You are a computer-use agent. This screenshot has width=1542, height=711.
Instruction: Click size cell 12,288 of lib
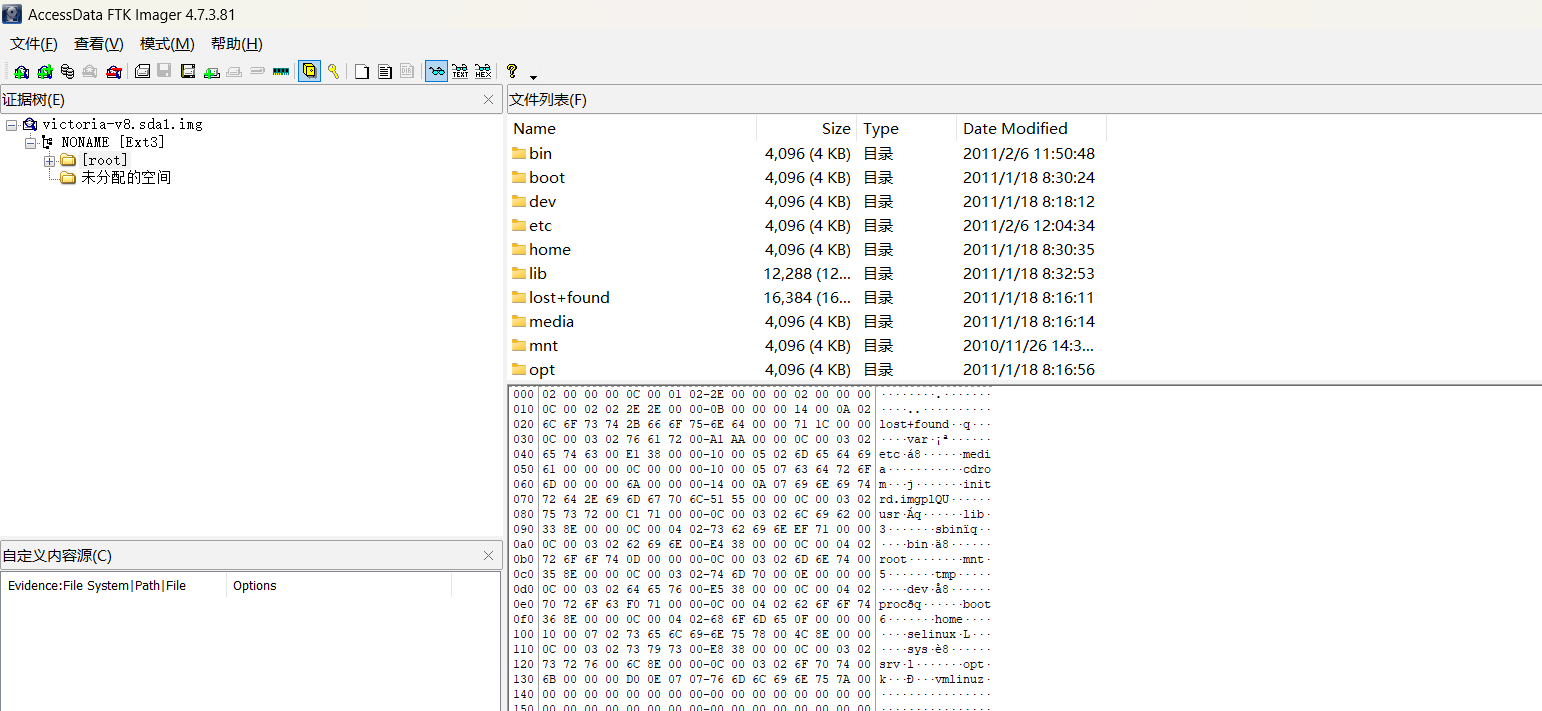pos(807,274)
